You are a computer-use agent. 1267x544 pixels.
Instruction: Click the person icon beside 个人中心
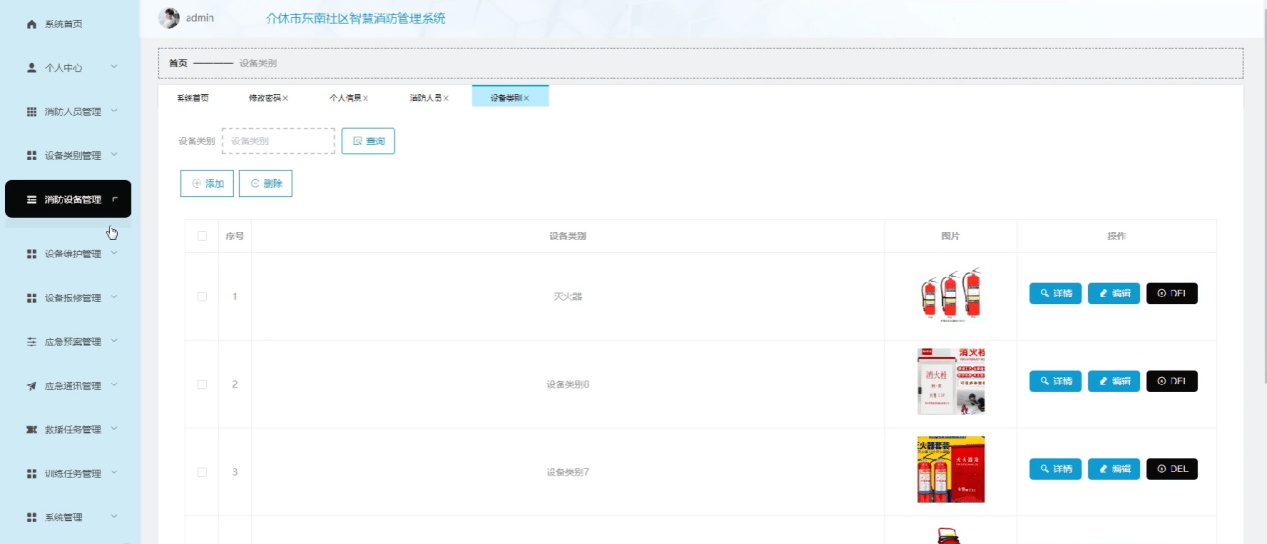tap(31, 68)
